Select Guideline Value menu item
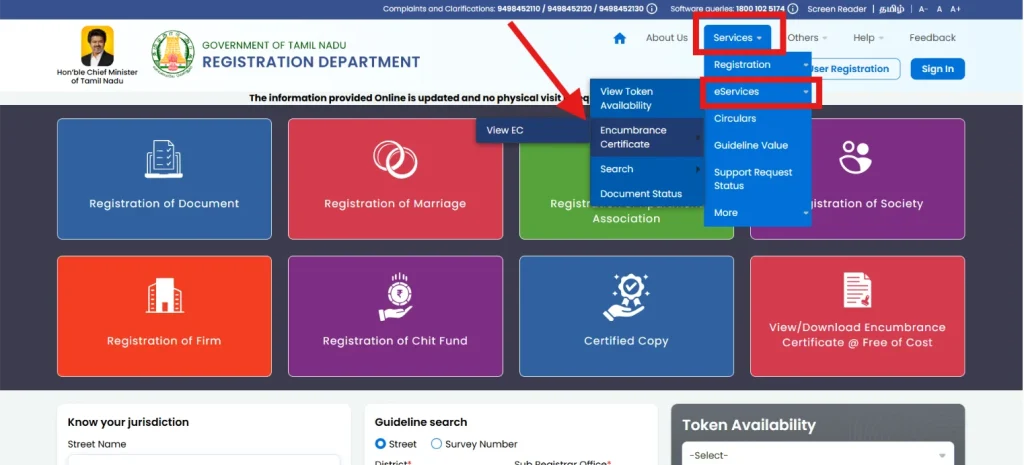Viewport: 1024px width, 465px height. pyautogui.click(x=758, y=146)
